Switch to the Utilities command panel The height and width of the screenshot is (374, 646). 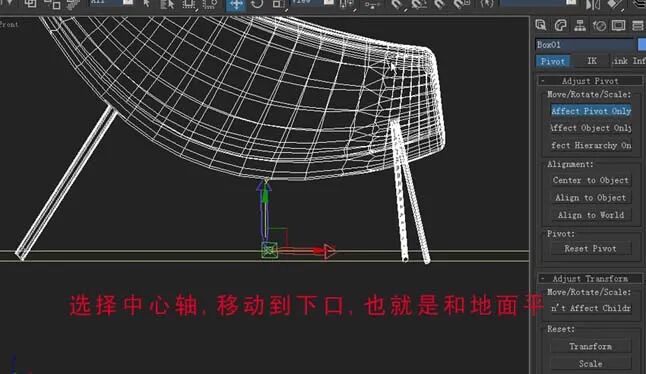pos(638,25)
